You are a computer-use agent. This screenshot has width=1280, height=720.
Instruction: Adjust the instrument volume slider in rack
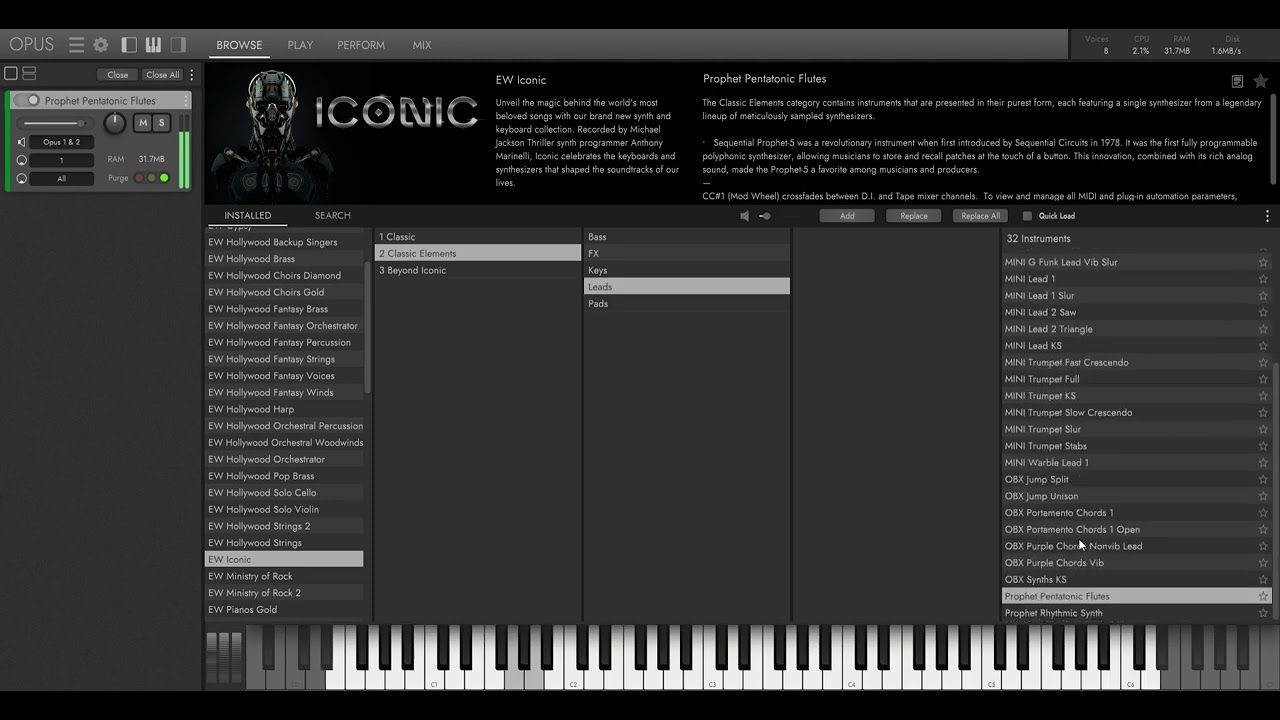(57, 124)
